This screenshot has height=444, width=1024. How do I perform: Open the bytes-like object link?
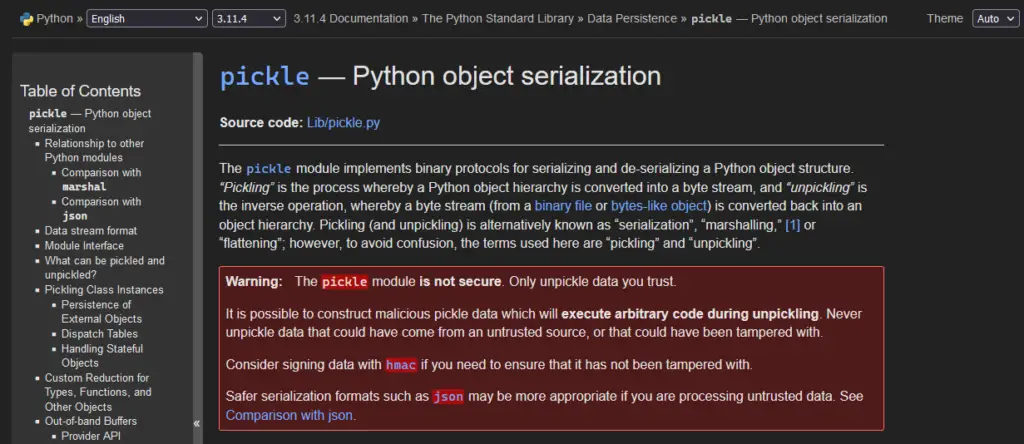659,206
